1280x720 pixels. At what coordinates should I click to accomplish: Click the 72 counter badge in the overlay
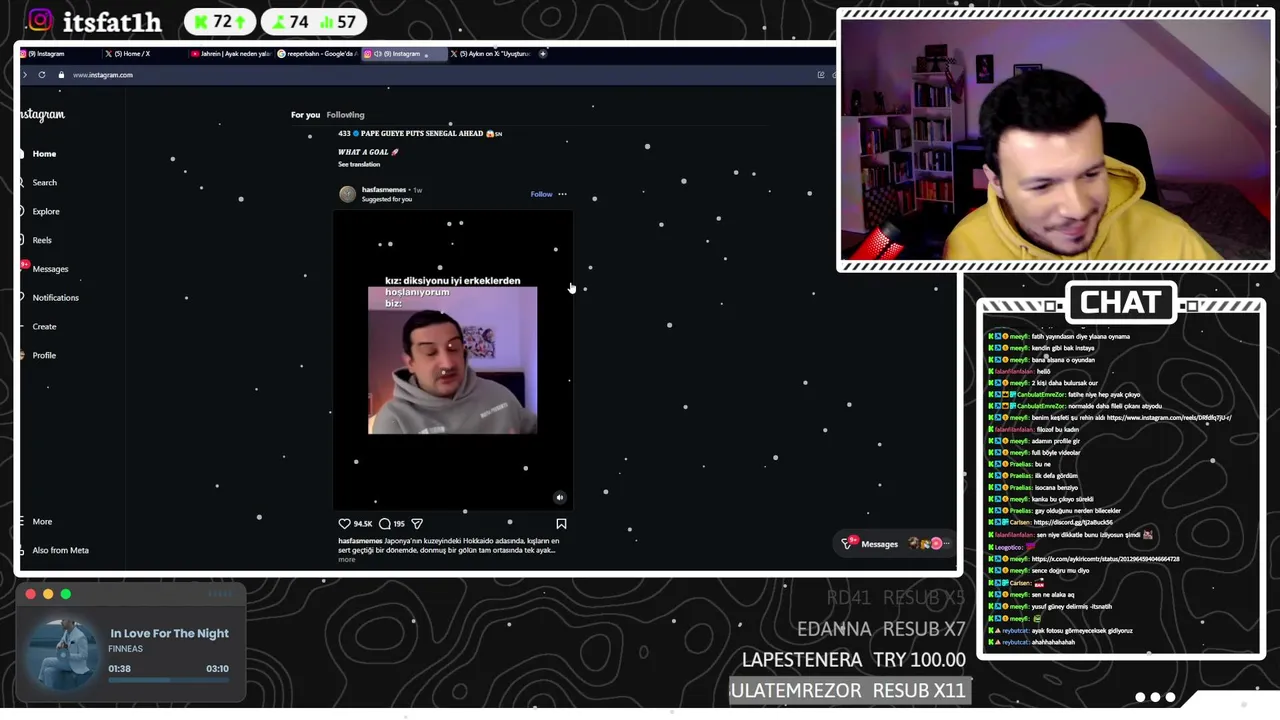[219, 21]
